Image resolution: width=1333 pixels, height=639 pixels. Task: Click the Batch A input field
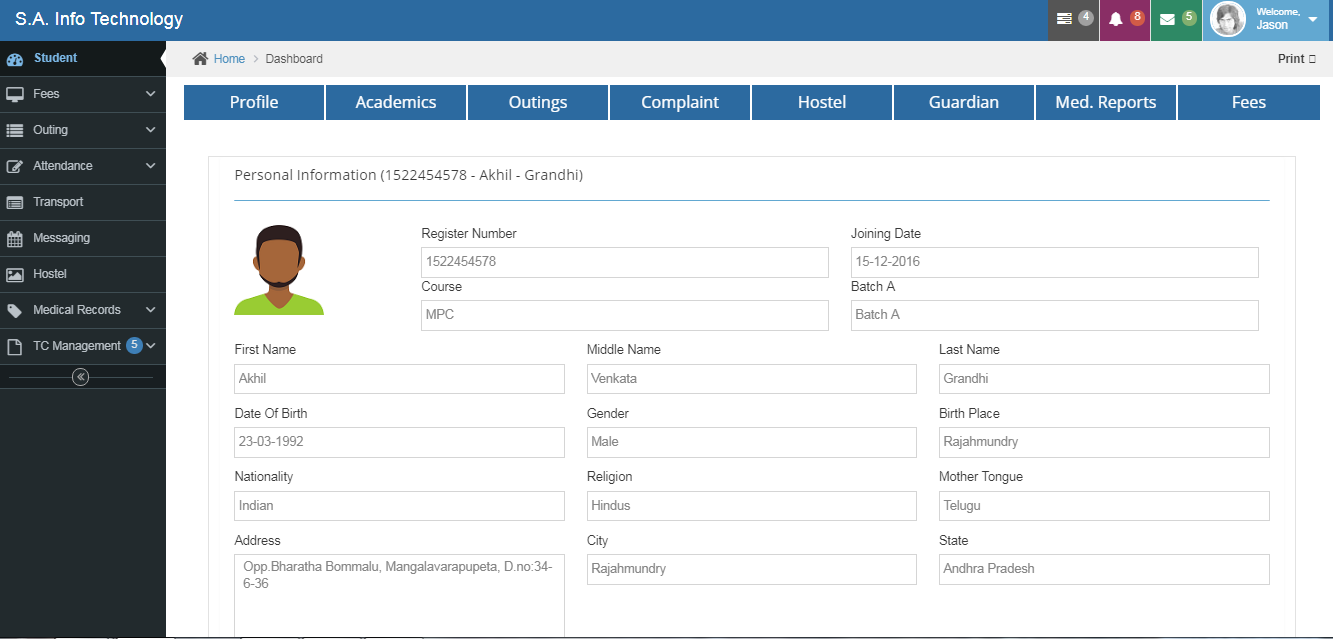click(1055, 315)
